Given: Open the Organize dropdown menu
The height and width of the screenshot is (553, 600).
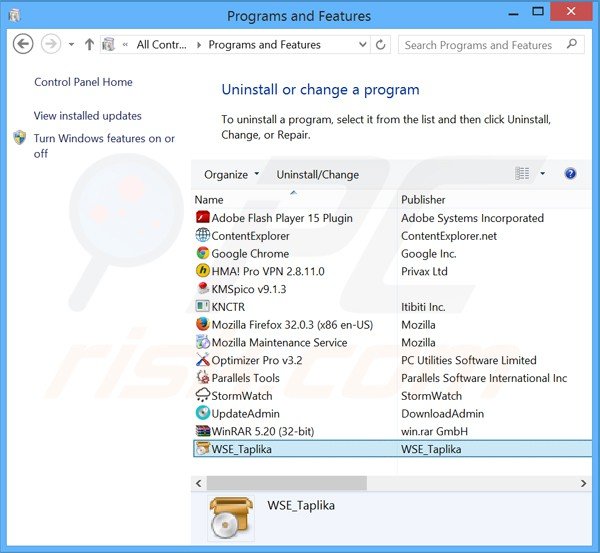Looking at the screenshot, I should 231,175.
